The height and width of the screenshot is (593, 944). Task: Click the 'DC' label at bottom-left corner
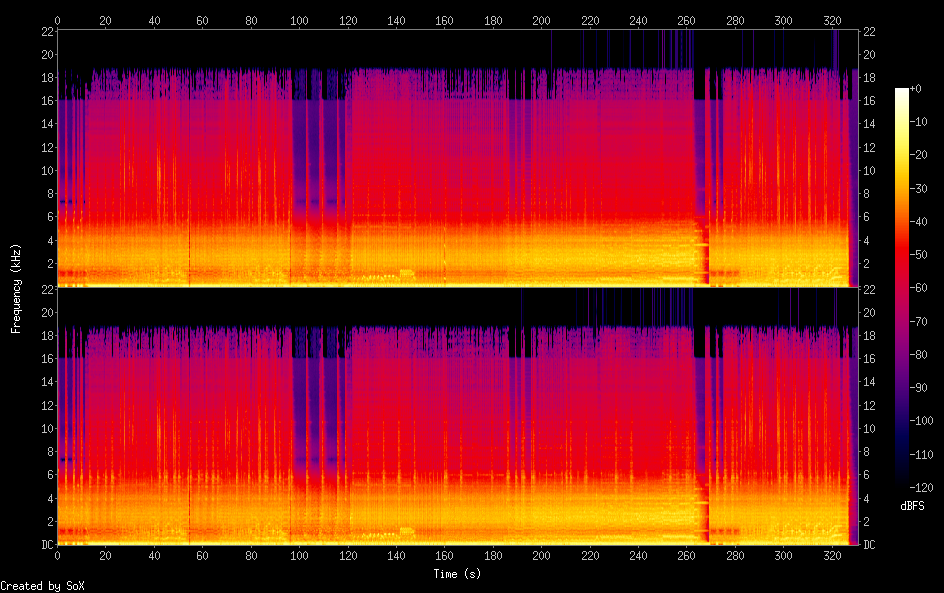[45, 544]
